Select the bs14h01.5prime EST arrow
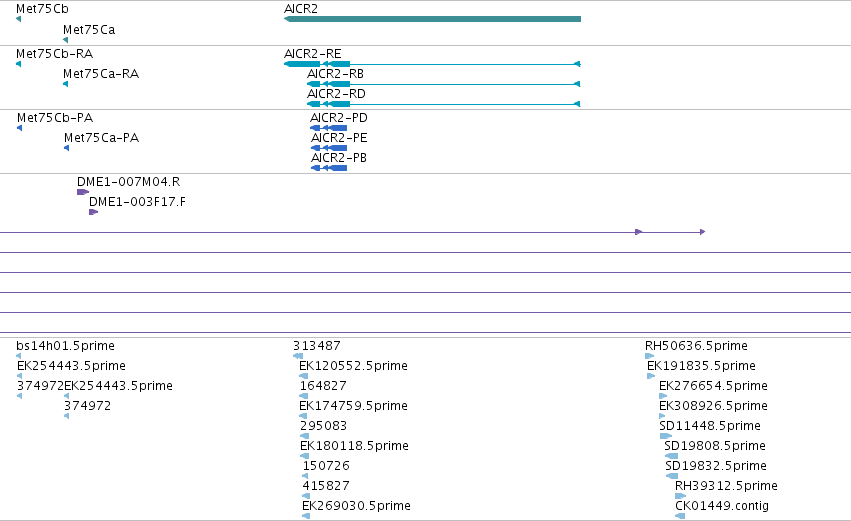851x521 pixels. [18, 356]
